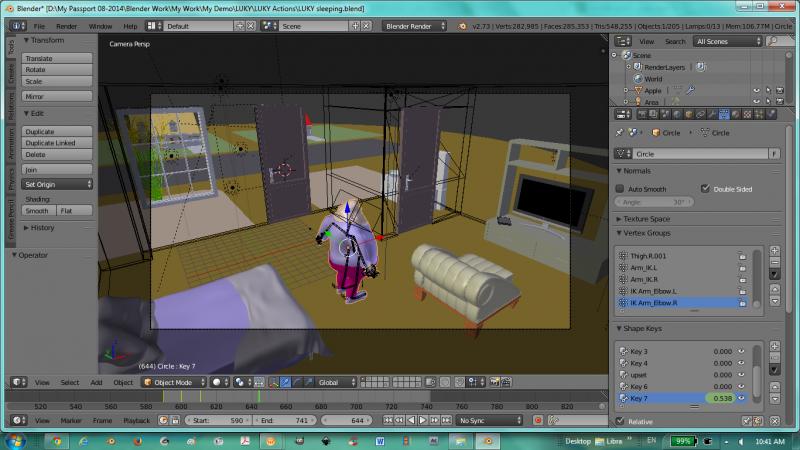Screen dimensions: 800x450
Task: Open the Object properties cube tab
Action: (x=689, y=115)
